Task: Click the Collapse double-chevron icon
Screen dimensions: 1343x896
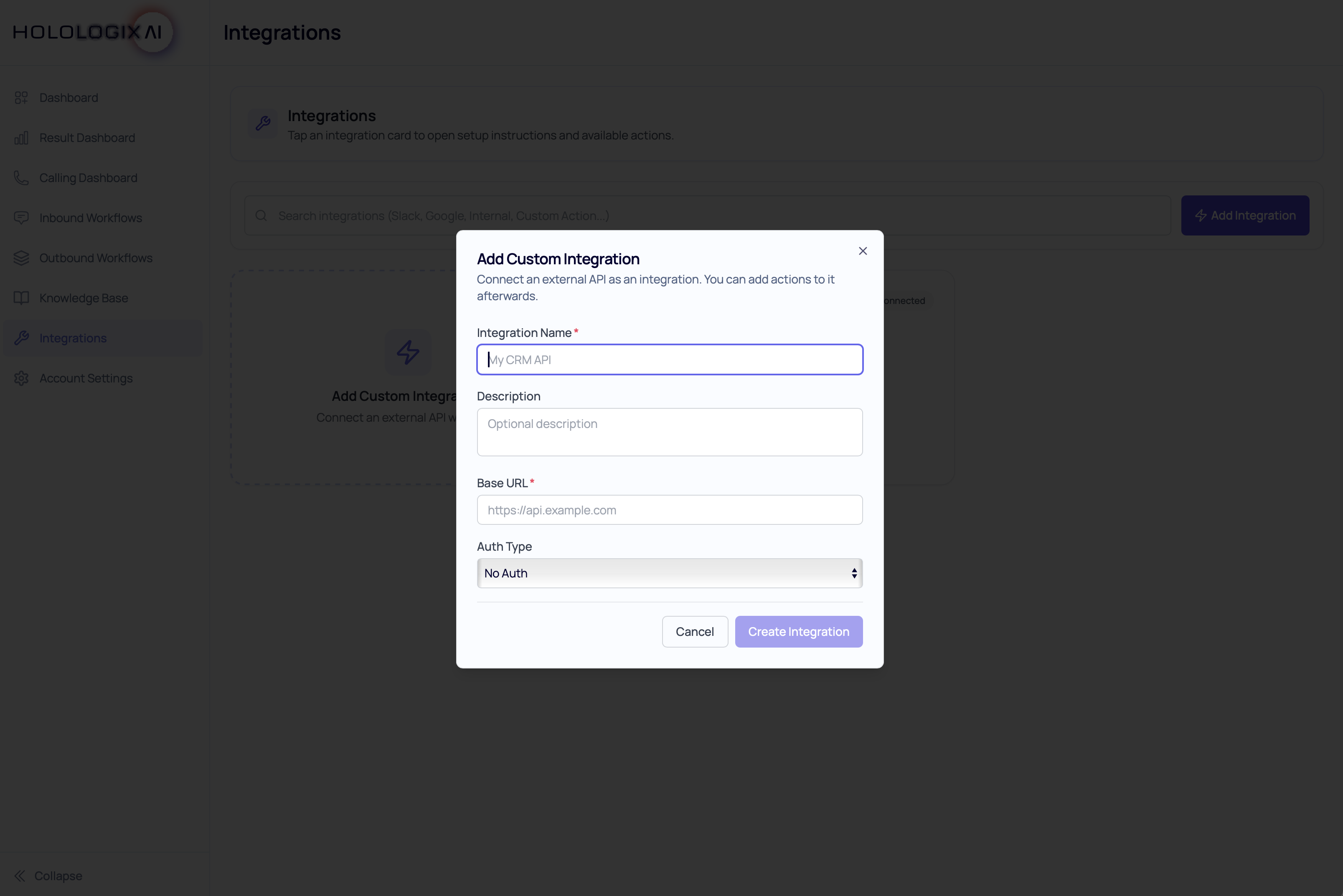Action: pos(20,876)
